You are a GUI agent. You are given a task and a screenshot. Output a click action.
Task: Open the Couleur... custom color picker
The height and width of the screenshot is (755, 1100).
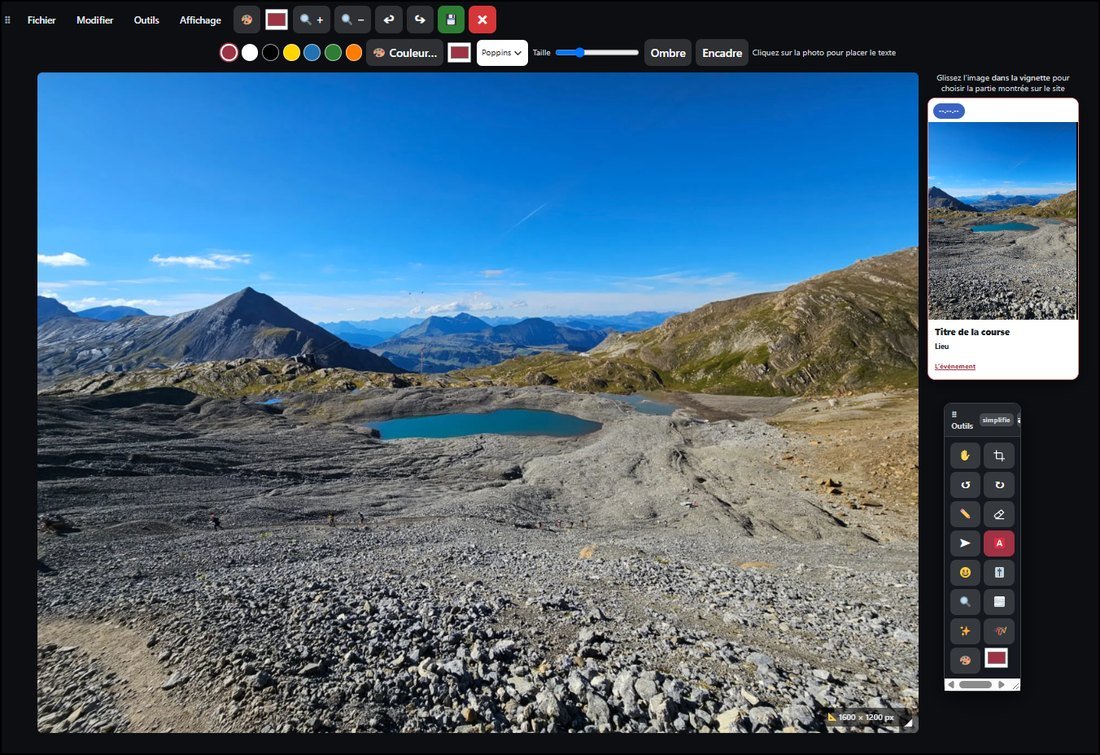point(405,53)
